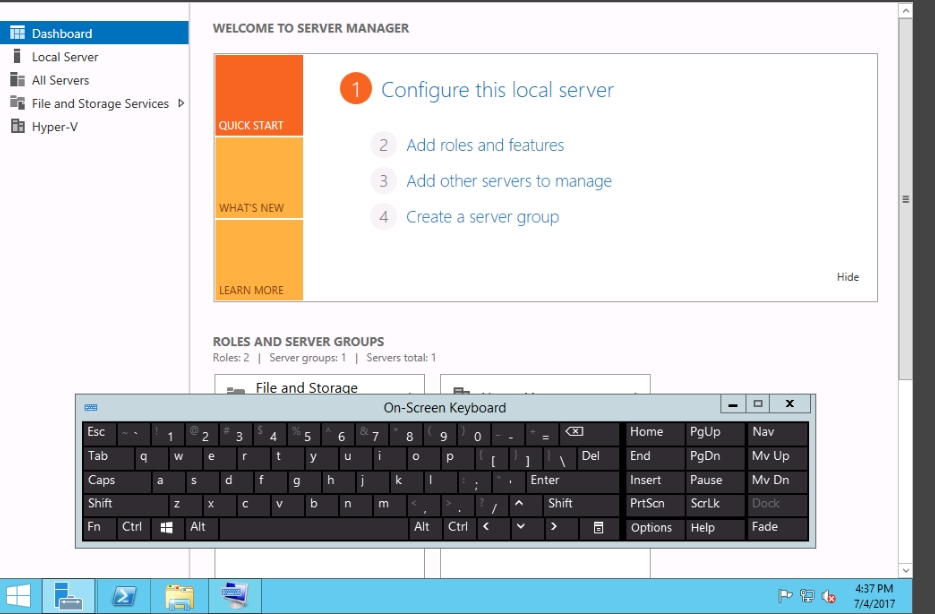The image size is (935, 614).
Task: Hide the welcome tile
Action: click(847, 277)
